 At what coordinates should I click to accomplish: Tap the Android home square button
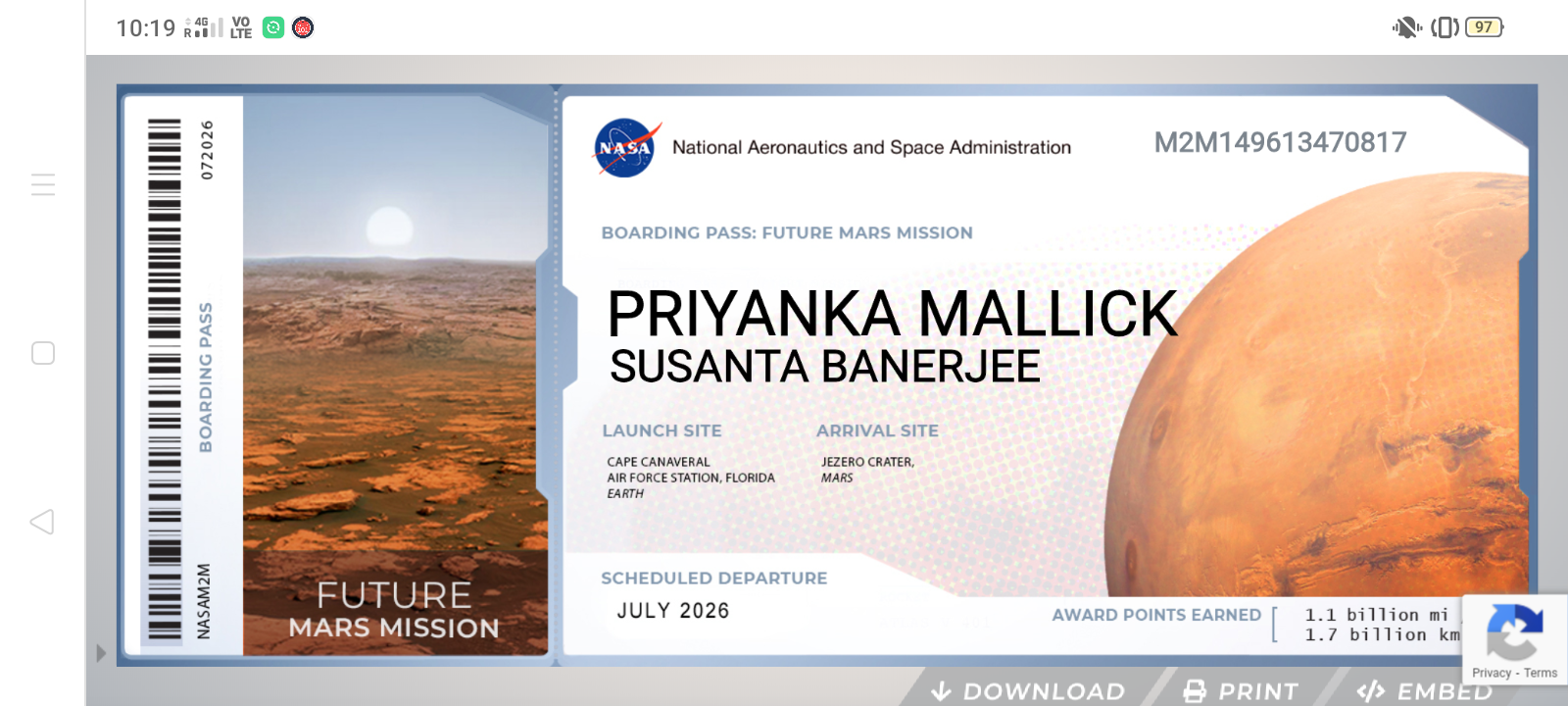coord(43,353)
